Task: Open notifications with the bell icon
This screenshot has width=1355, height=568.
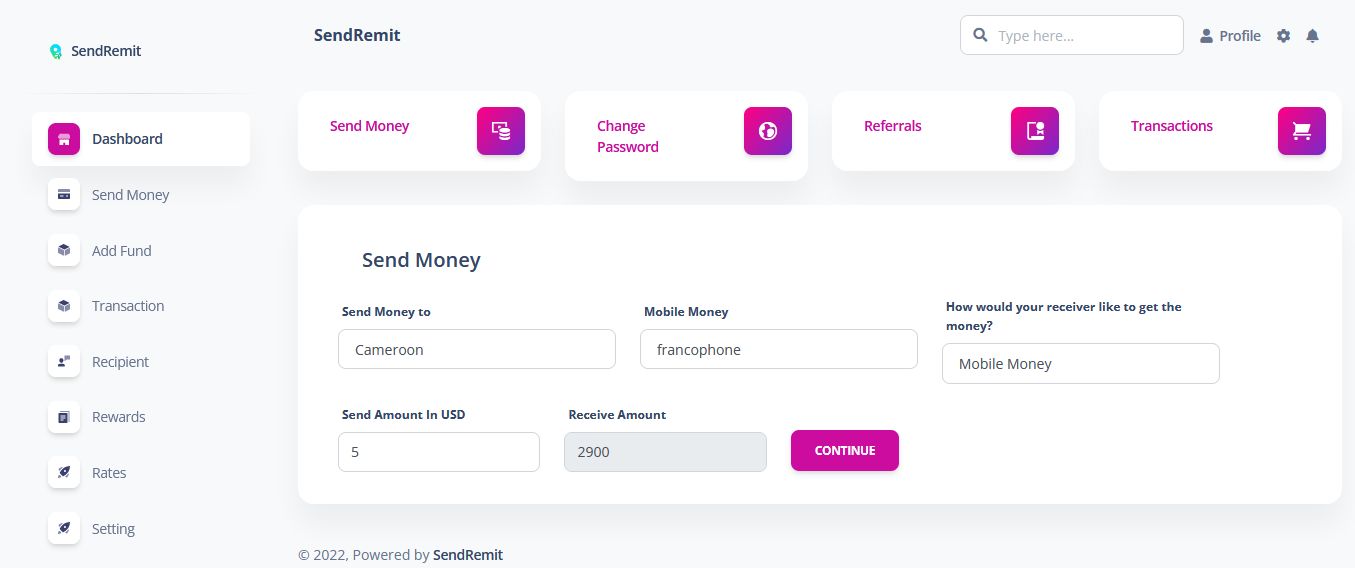Action: [x=1313, y=36]
